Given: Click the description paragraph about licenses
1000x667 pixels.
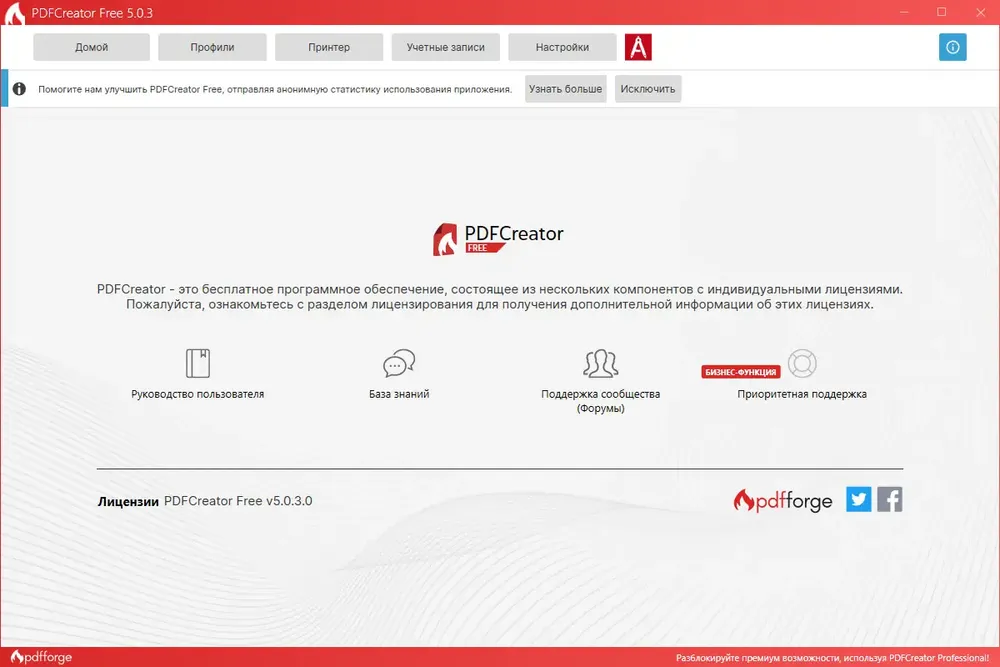Looking at the screenshot, I should (x=500, y=297).
